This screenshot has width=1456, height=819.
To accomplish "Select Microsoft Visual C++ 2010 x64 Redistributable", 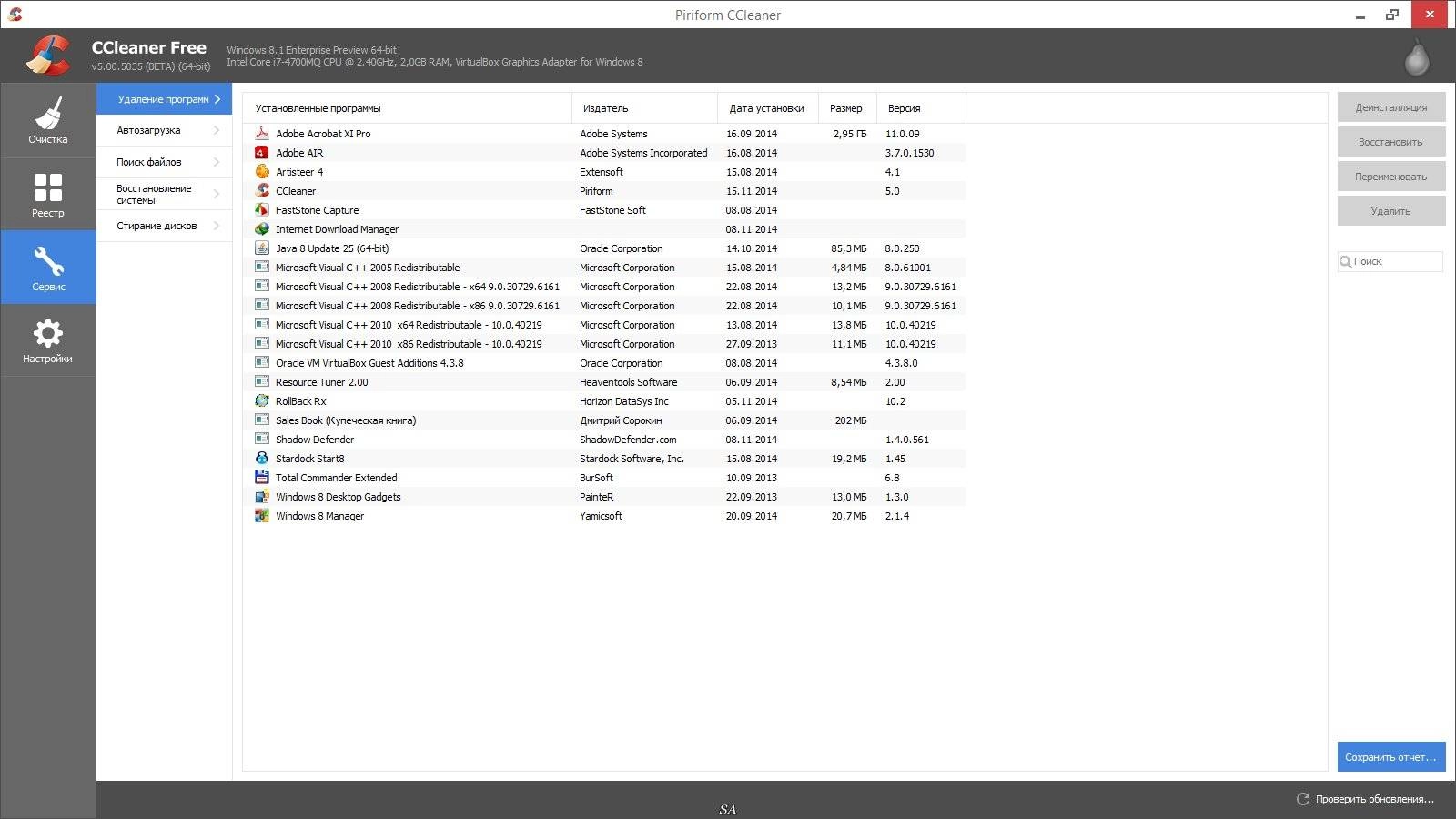I will click(x=605, y=324).
